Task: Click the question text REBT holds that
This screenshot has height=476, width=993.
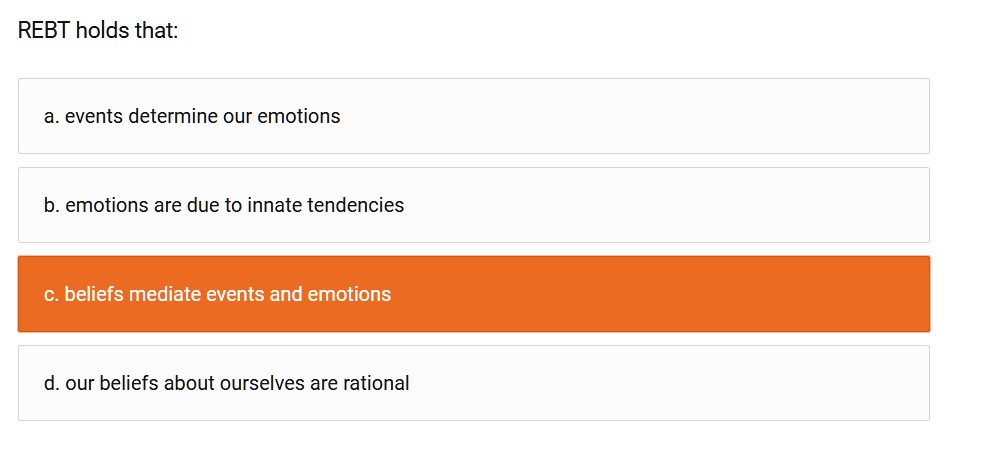Action: coord(98,30)
